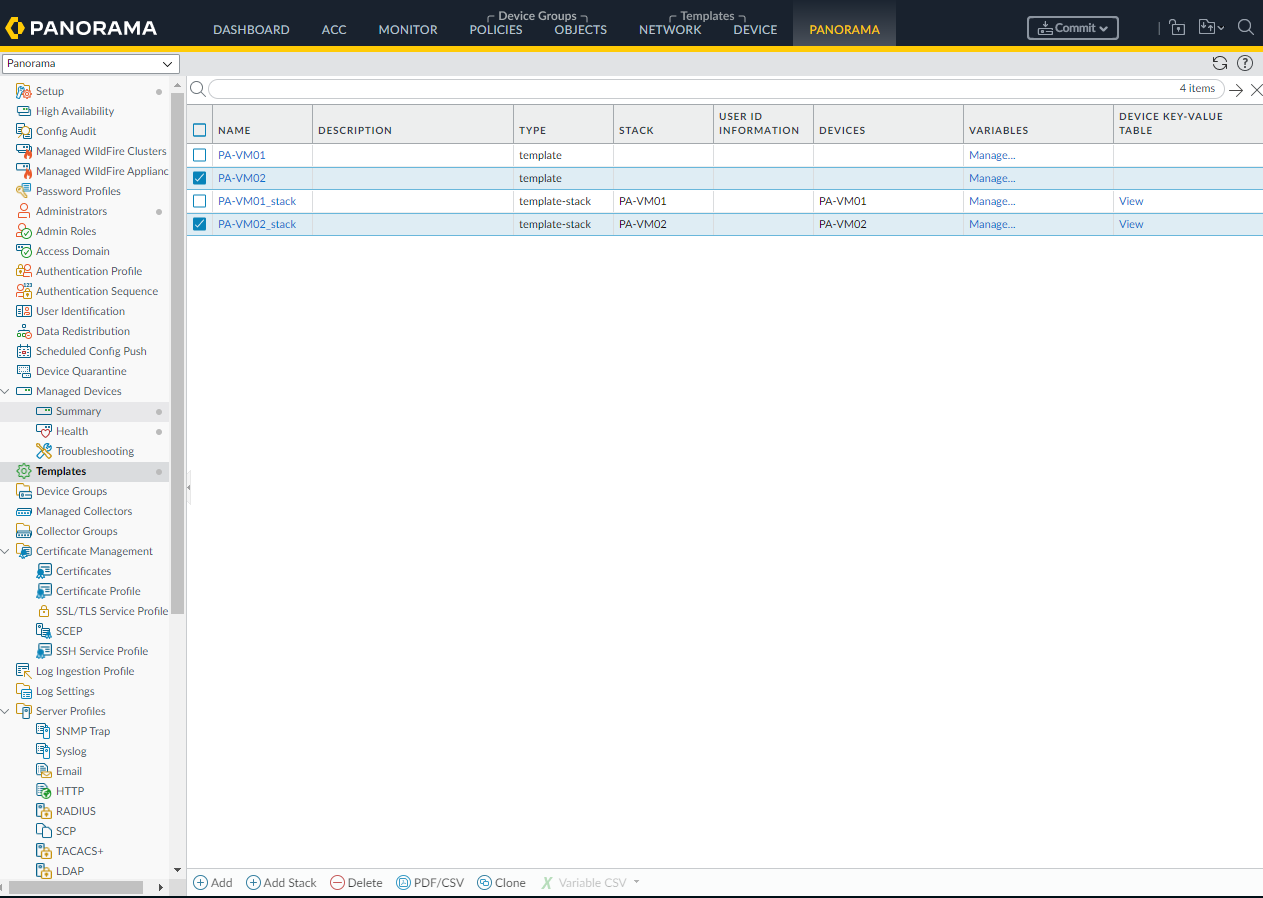The image size is (1263, 898).
Task: Click the sidebar vertical scrollbar
Action: (x=178, y=353)
